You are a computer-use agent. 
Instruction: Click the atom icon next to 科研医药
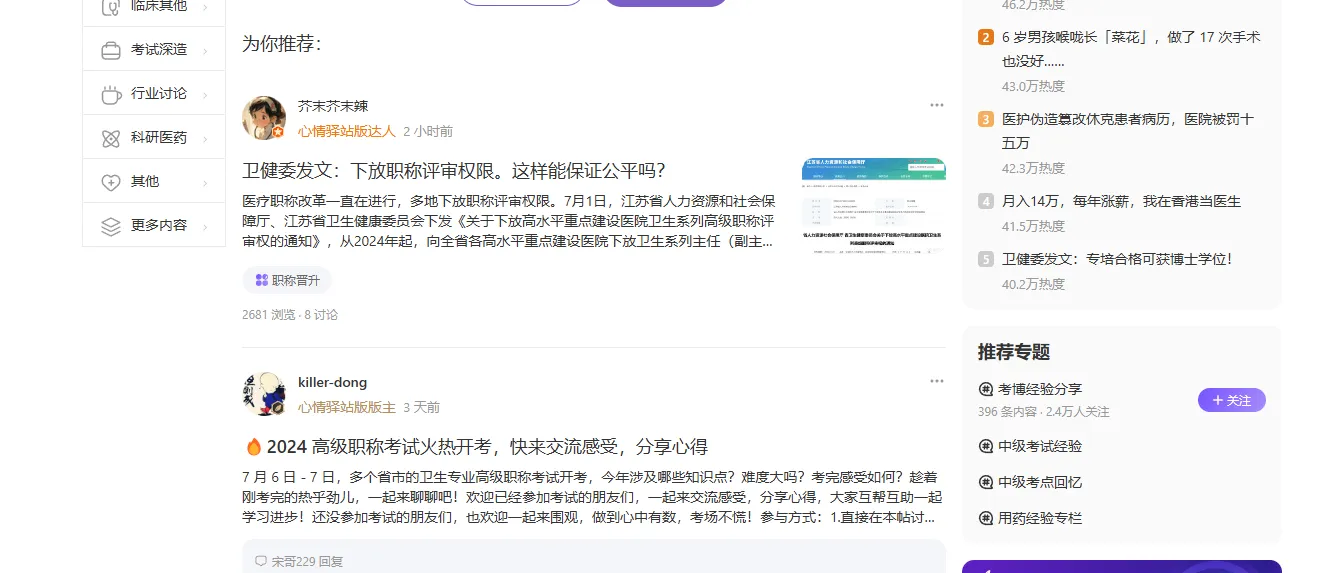click(x=111, y=138)
